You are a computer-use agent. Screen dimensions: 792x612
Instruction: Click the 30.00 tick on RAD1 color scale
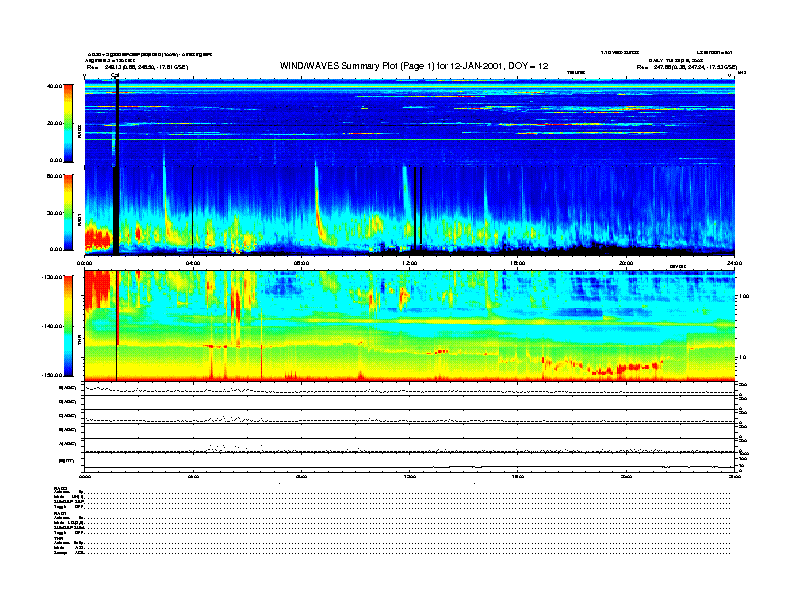coord(54,213)
